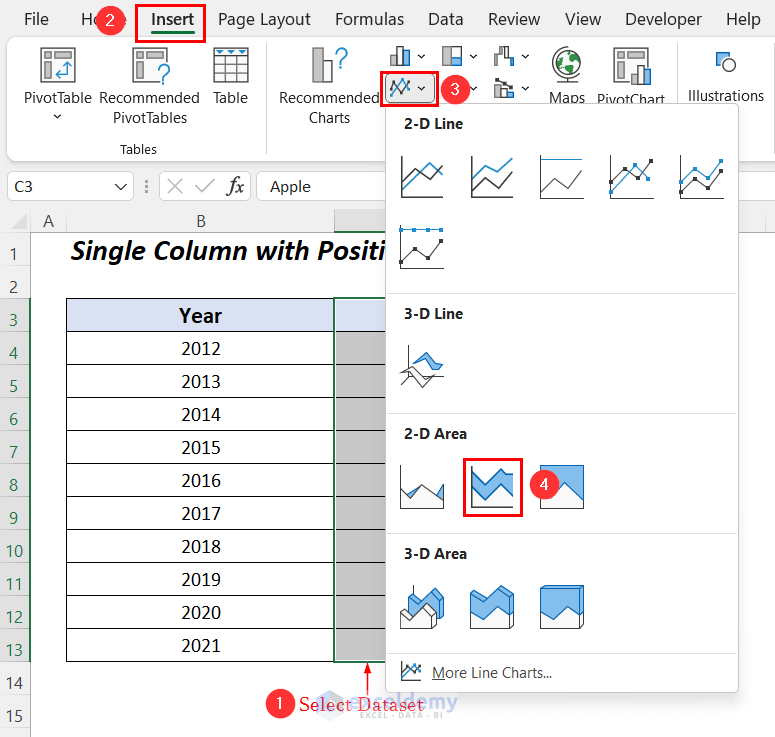
Task: Click the waterfall chart icon
Action: [504, 56]
